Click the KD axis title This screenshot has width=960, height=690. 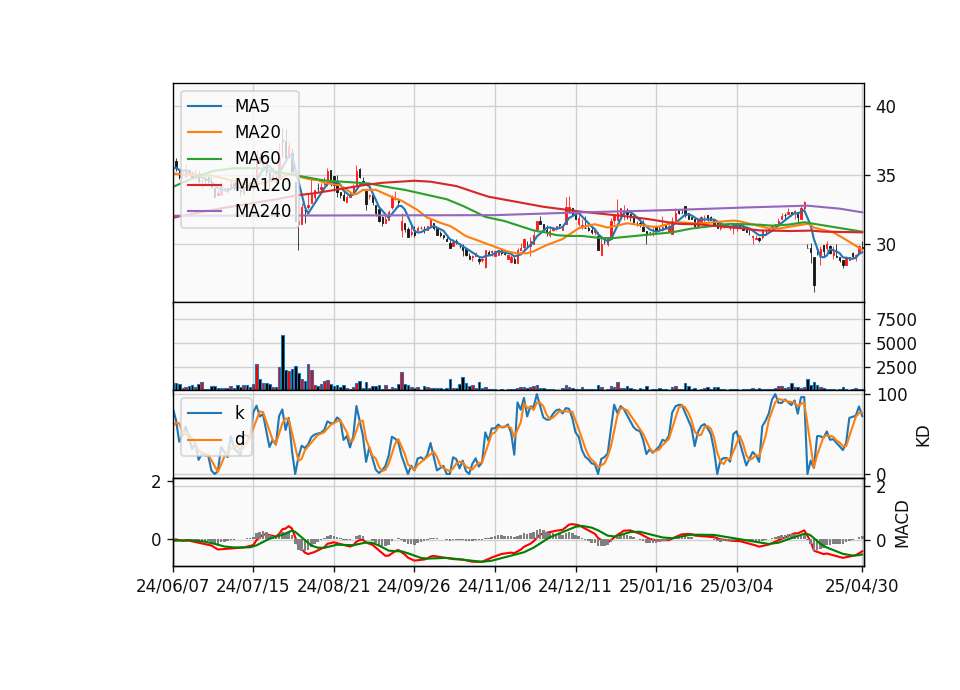923,437
